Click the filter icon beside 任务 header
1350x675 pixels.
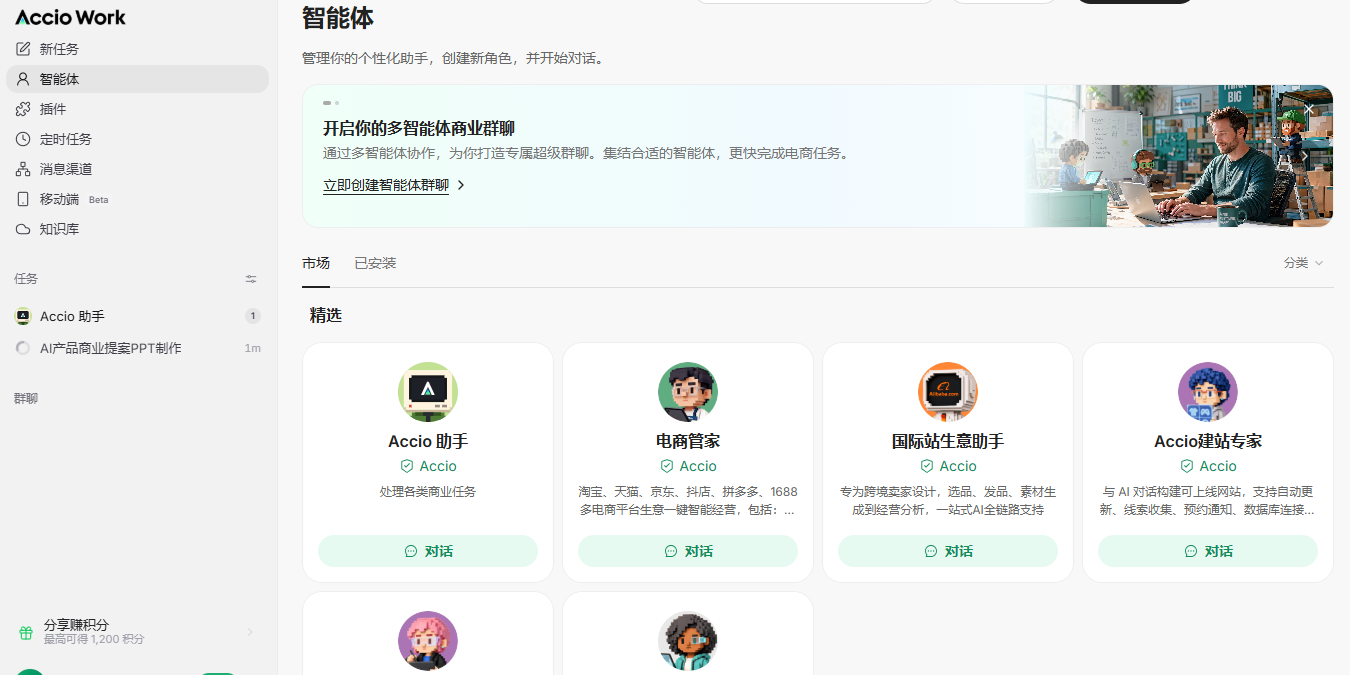coord(251,279)
